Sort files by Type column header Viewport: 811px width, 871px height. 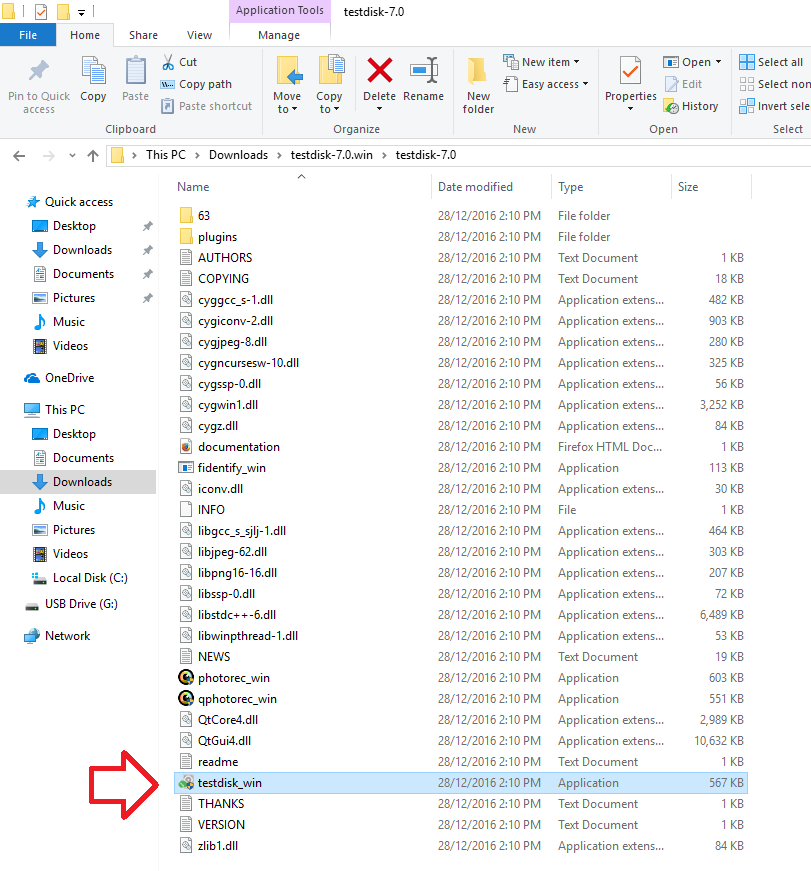[x=611, y=187]
